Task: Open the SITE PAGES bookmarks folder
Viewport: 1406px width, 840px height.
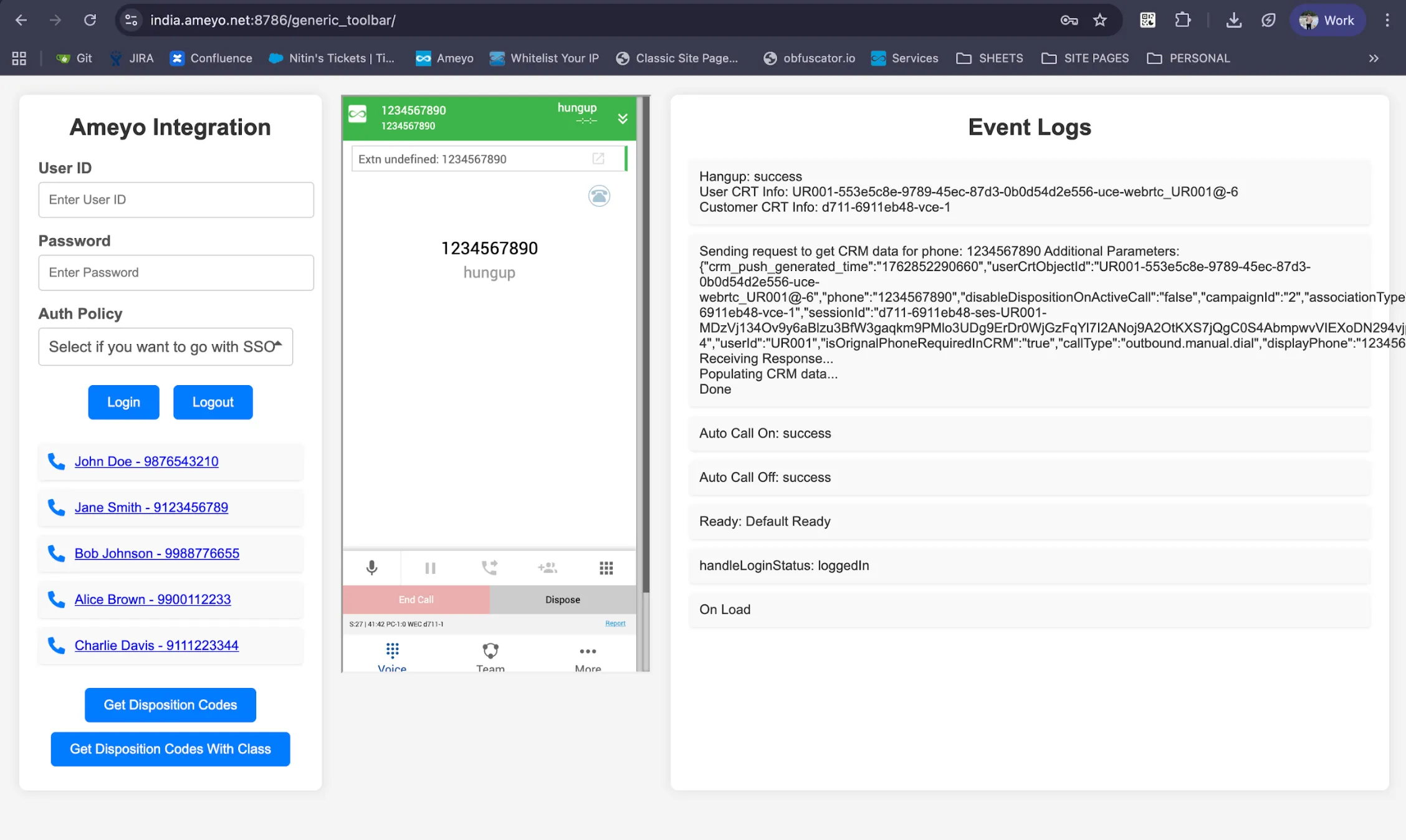Action: pyautogui.click(x=1085, y=58)
